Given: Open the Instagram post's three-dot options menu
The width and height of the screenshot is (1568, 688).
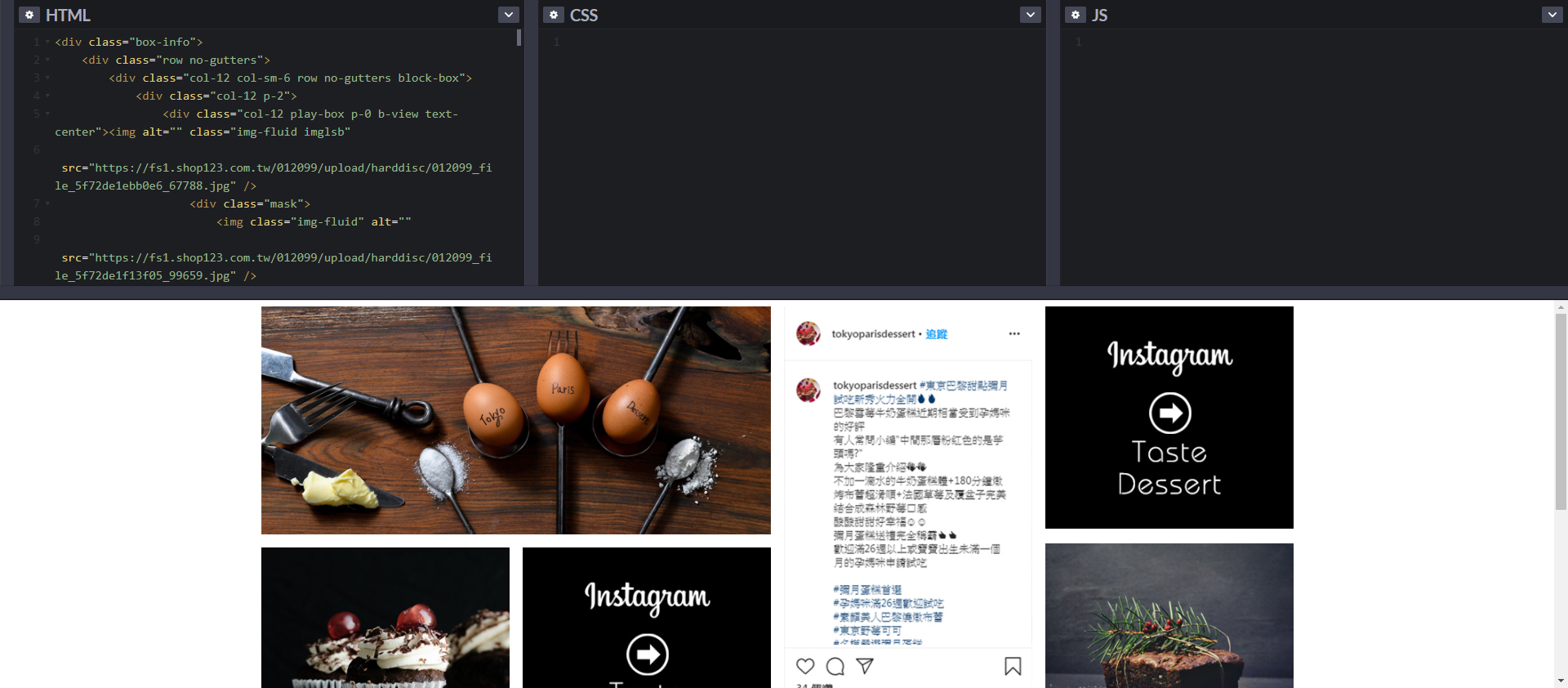Looking at the screenshot, I should [1014, 333].
